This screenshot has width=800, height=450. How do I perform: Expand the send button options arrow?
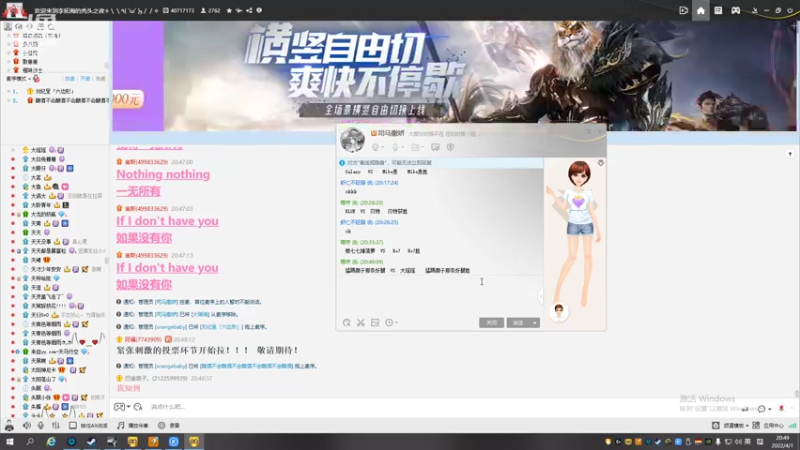(x=535, y=322)
